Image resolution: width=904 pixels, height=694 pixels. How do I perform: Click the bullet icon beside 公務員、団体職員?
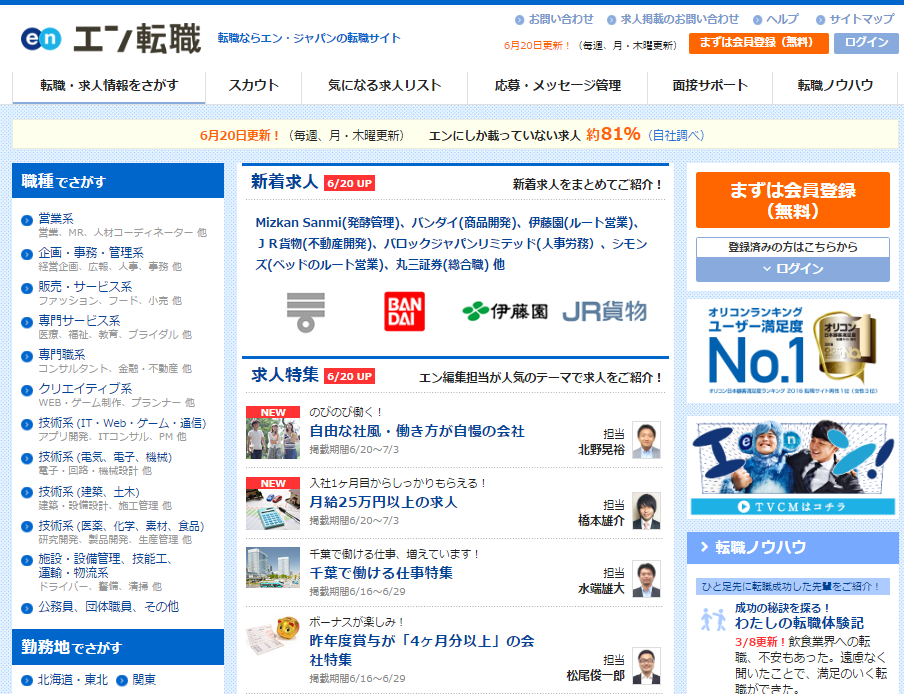tap(27, 608)
